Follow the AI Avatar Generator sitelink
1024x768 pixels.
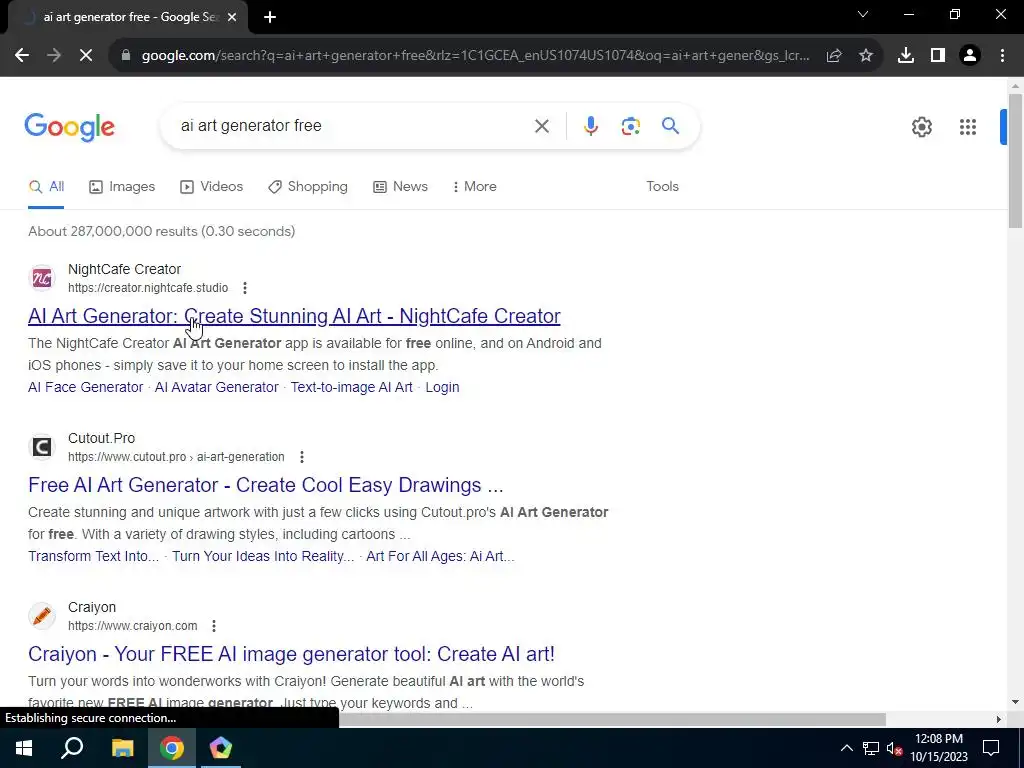[x=217, y=387]
